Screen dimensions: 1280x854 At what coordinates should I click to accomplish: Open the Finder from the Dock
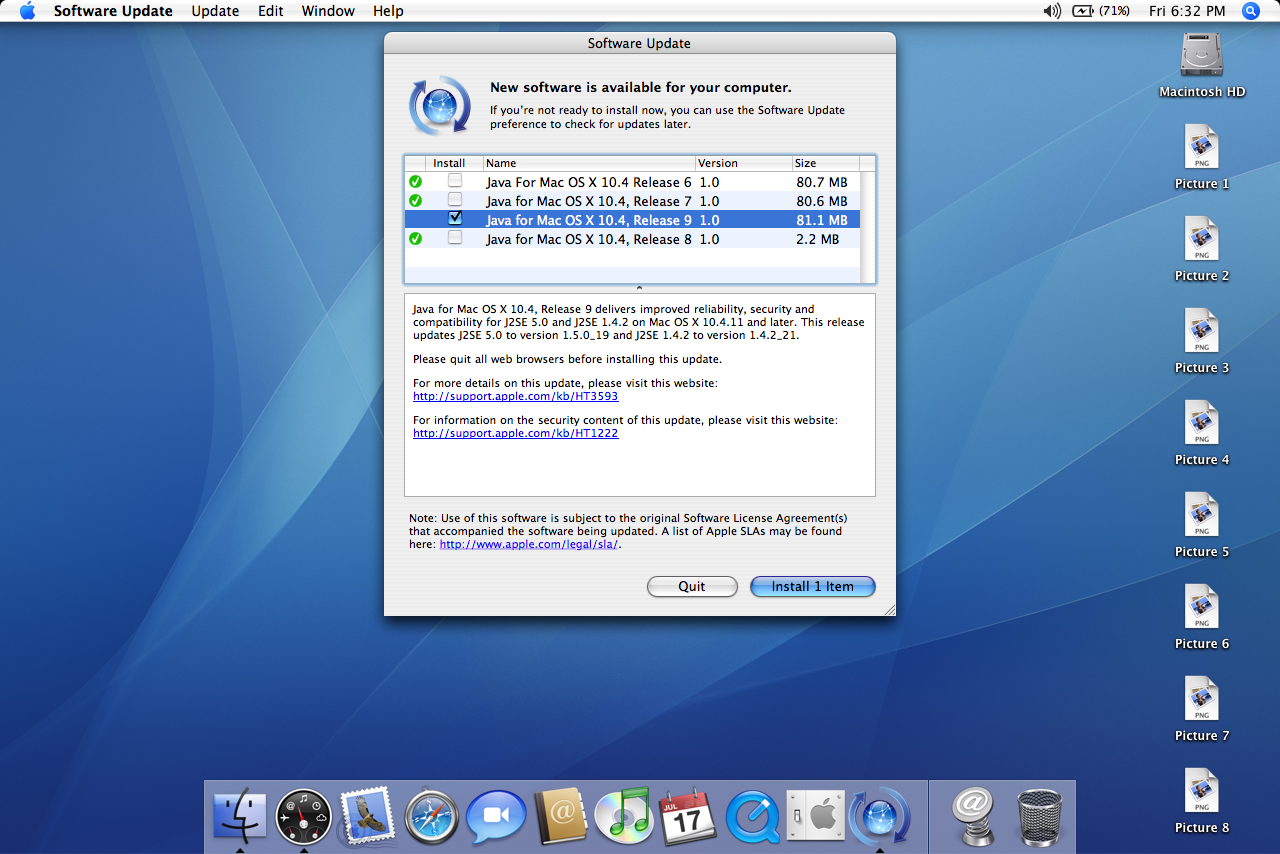point(240,816)
